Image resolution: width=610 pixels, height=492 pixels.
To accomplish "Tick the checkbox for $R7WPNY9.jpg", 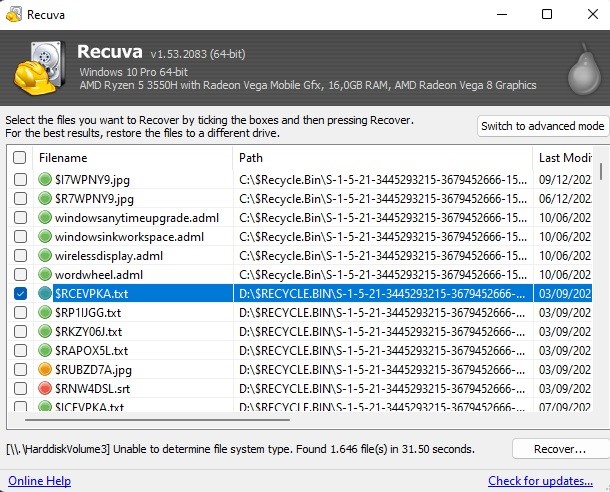I will click(x=20, y=198).
